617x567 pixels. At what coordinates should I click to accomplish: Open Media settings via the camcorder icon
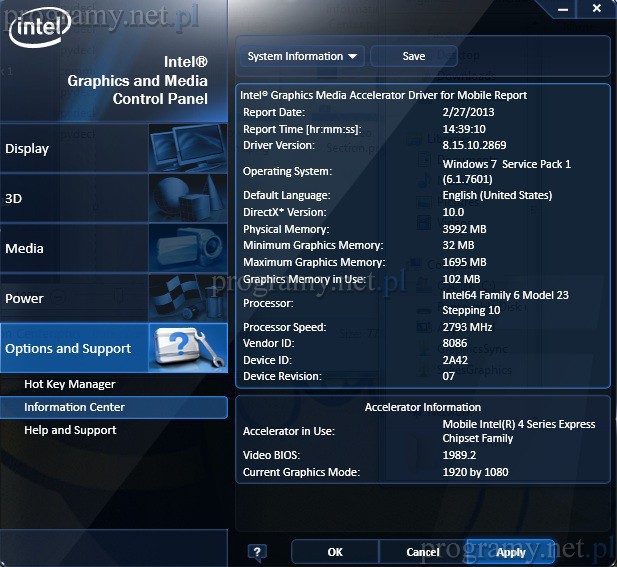[186, 248]
